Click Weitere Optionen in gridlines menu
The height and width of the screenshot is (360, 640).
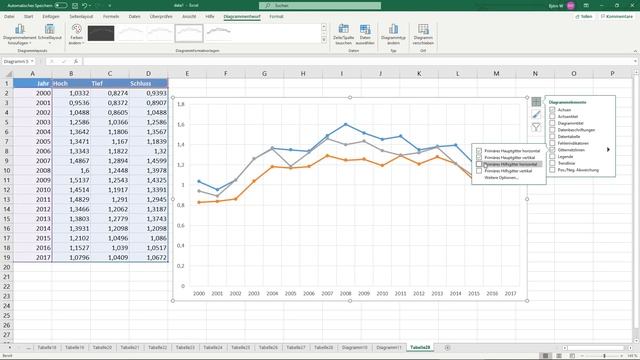click(x=501, y=178)
